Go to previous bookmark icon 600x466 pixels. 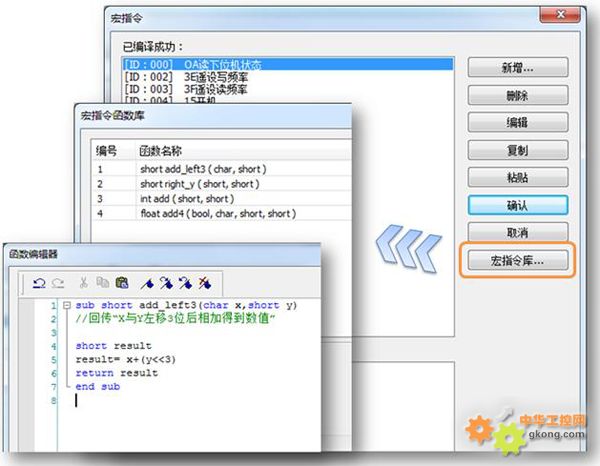coord(185,282)
